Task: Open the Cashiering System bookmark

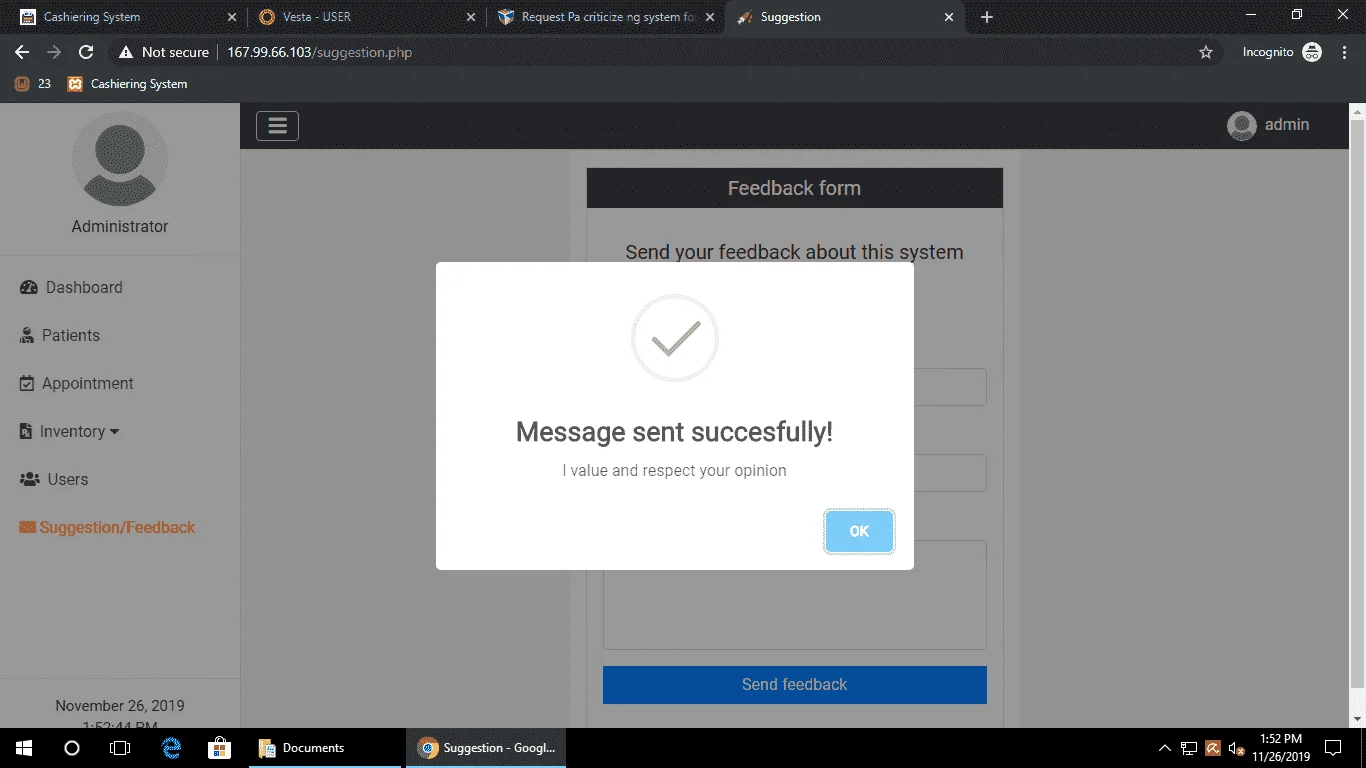Action: 127,84
